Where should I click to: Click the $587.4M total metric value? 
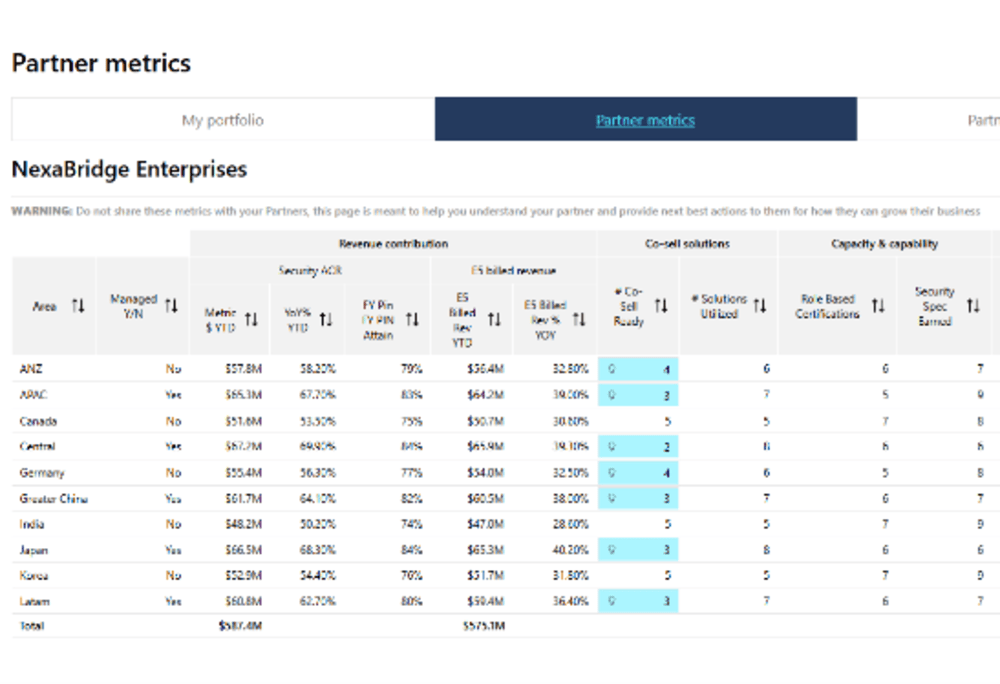point(240,625)
